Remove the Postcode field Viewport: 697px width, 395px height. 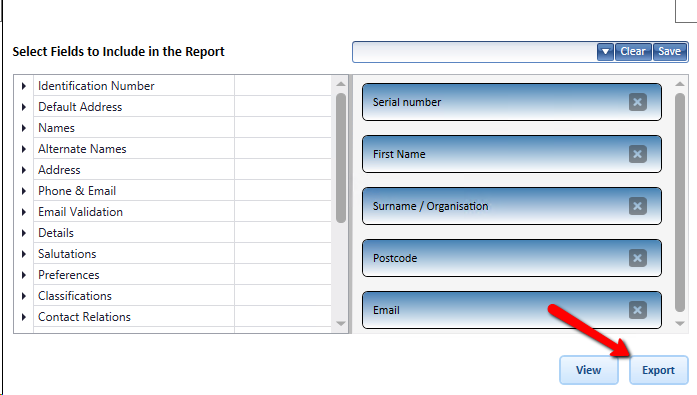tap(637, 258)
